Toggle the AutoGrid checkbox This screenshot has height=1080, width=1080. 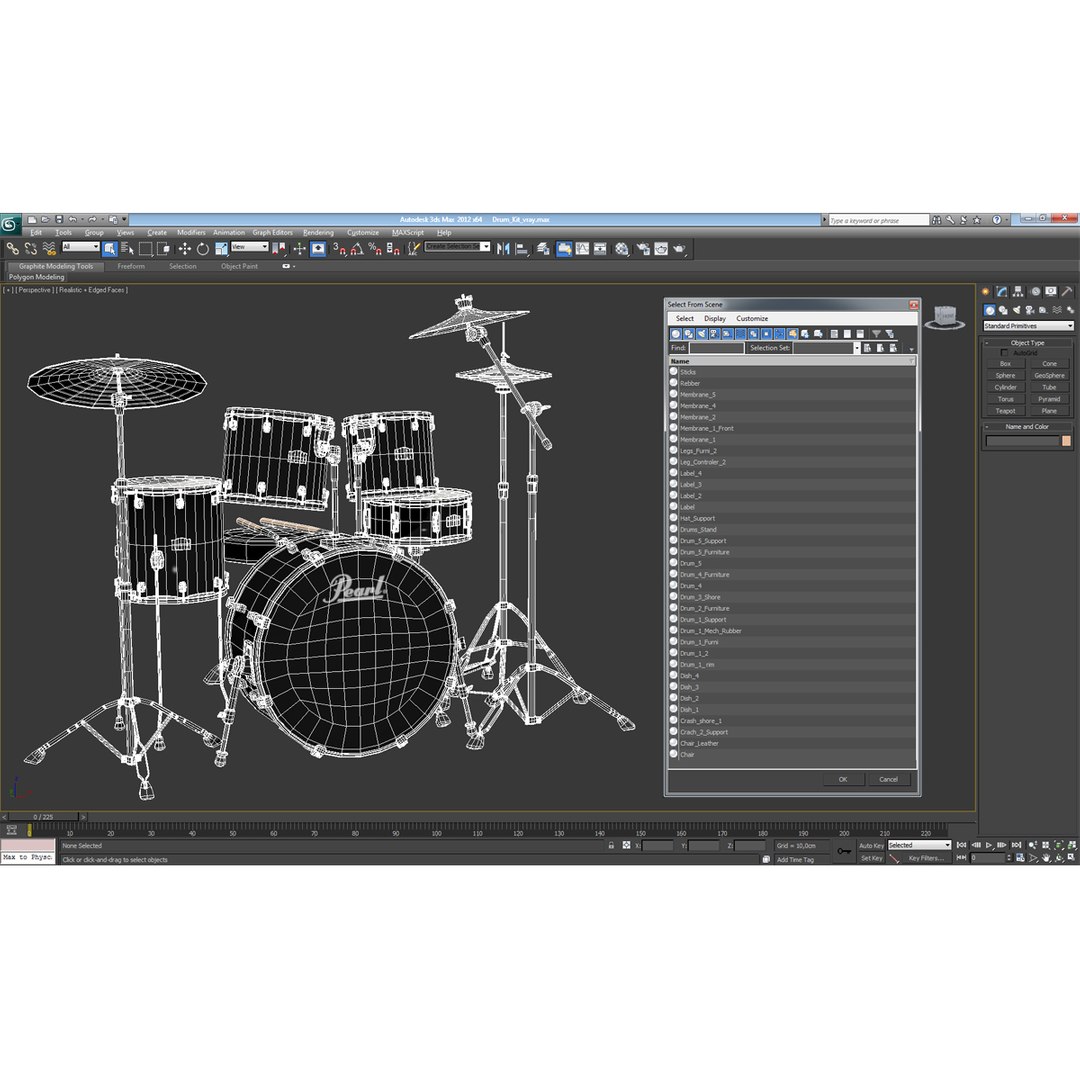1004,353
